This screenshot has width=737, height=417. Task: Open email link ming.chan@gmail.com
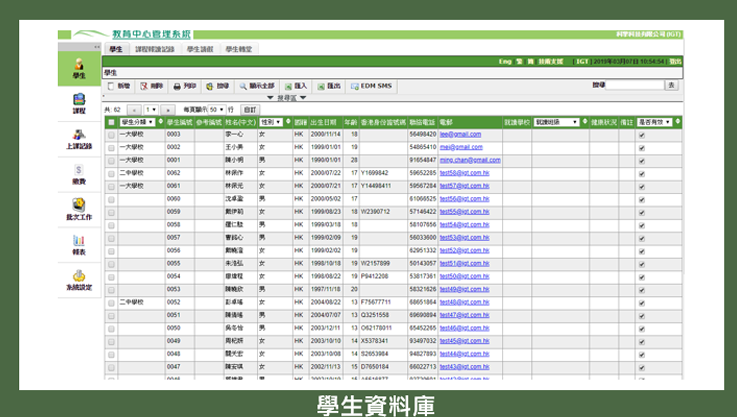(470, 160)
